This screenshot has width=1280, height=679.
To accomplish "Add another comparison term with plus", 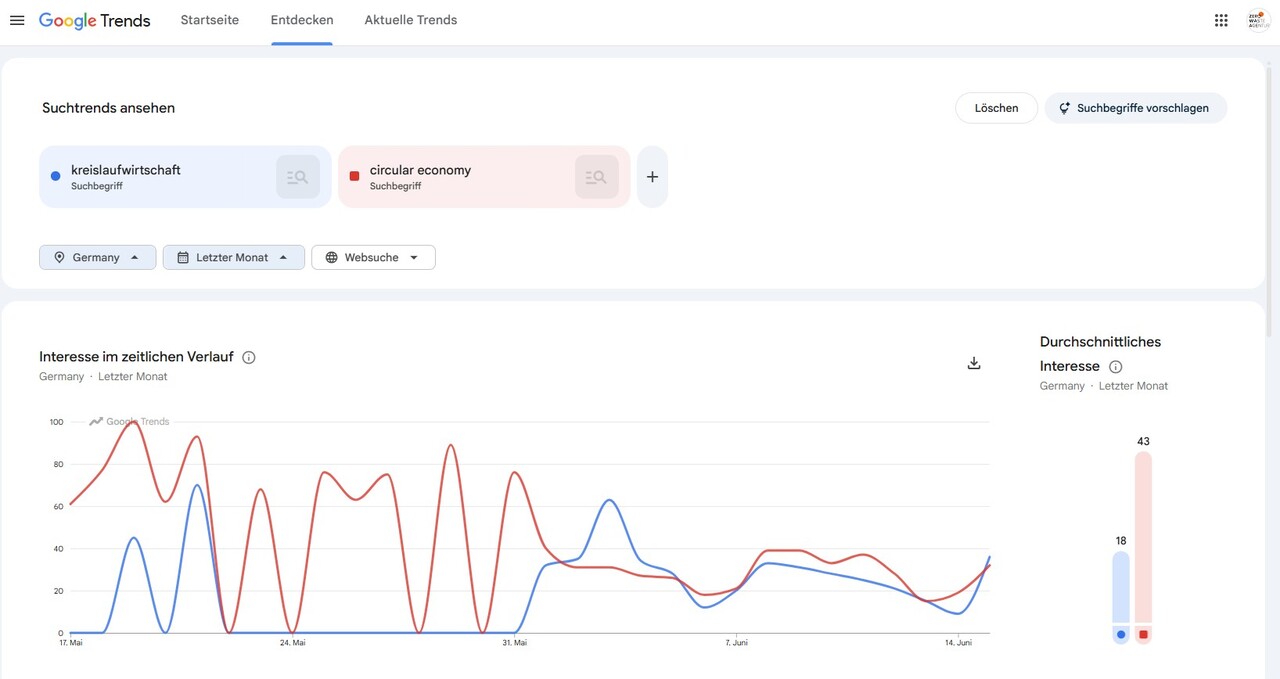I will [x=652, y=177].
